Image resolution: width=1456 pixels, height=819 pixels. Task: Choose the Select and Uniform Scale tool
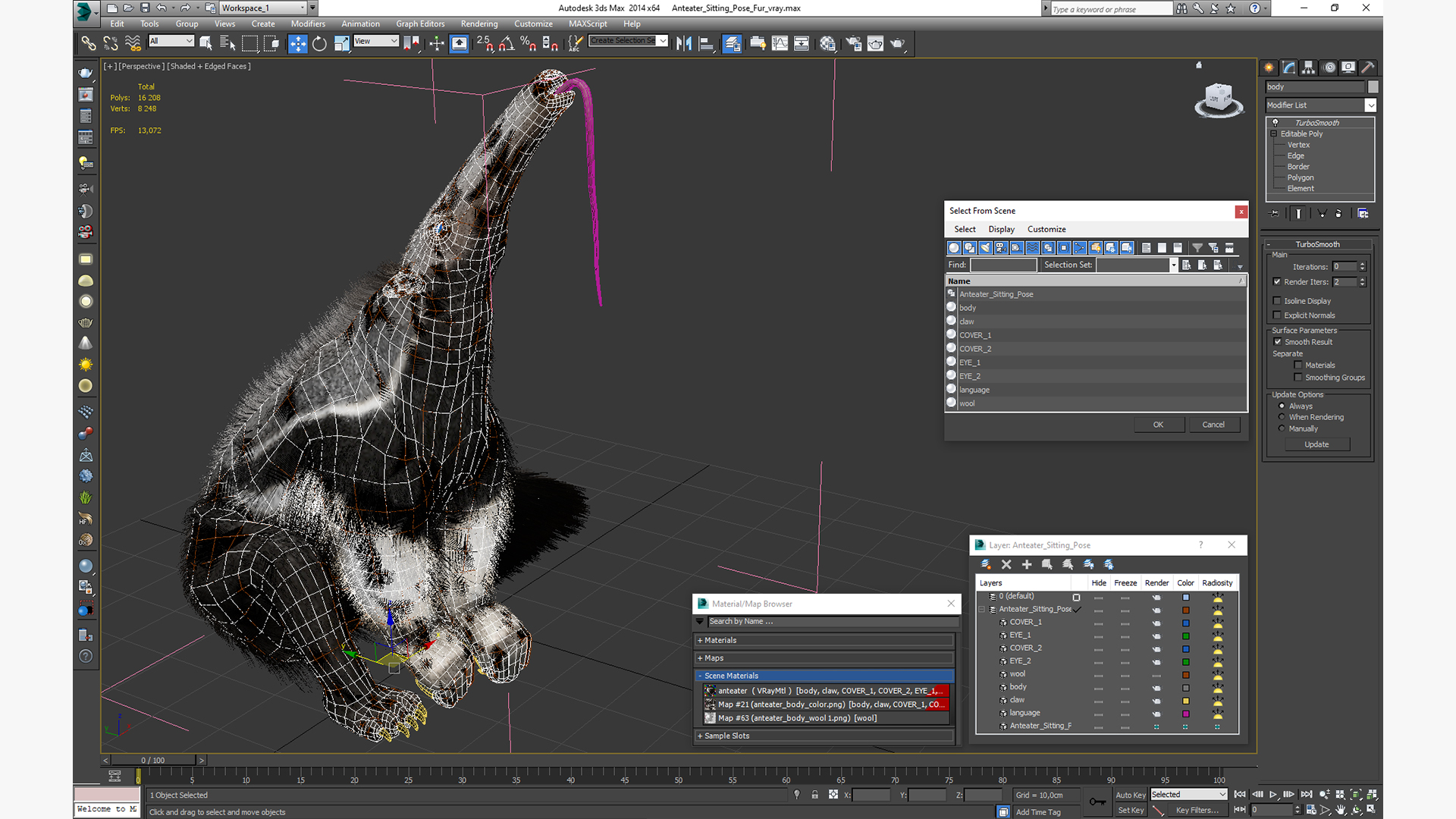point(341,43)
